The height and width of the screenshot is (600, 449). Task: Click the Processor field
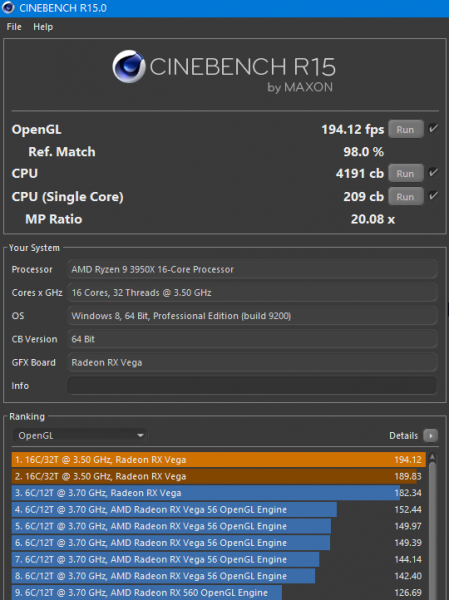[x=252, y=269]
